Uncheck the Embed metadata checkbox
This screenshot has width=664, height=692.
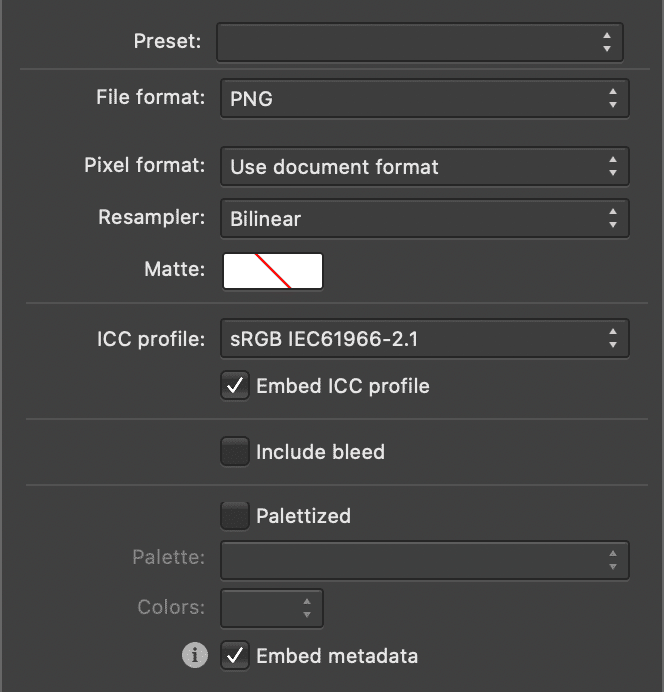click(235, 656)
